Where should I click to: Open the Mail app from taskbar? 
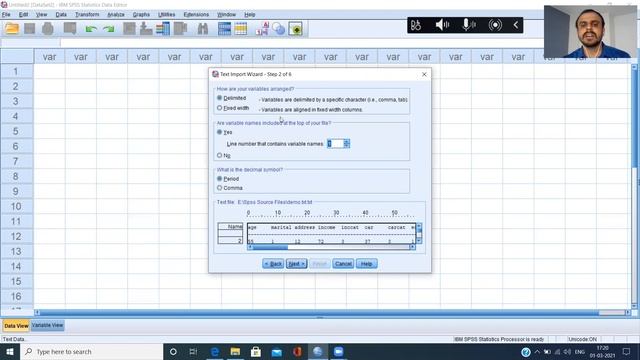tap(276, 351)
